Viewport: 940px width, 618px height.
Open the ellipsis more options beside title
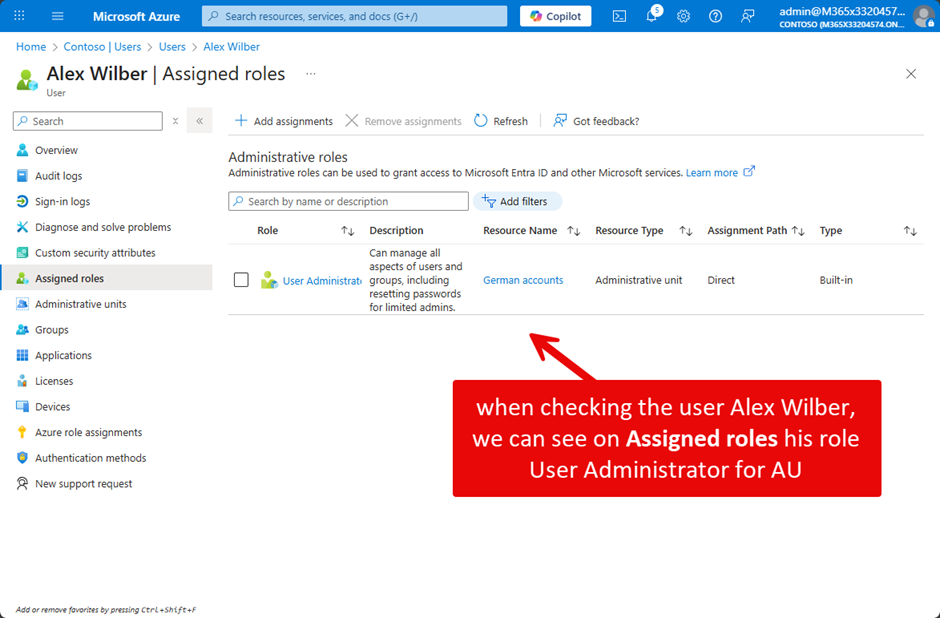(x=311, y=74)
